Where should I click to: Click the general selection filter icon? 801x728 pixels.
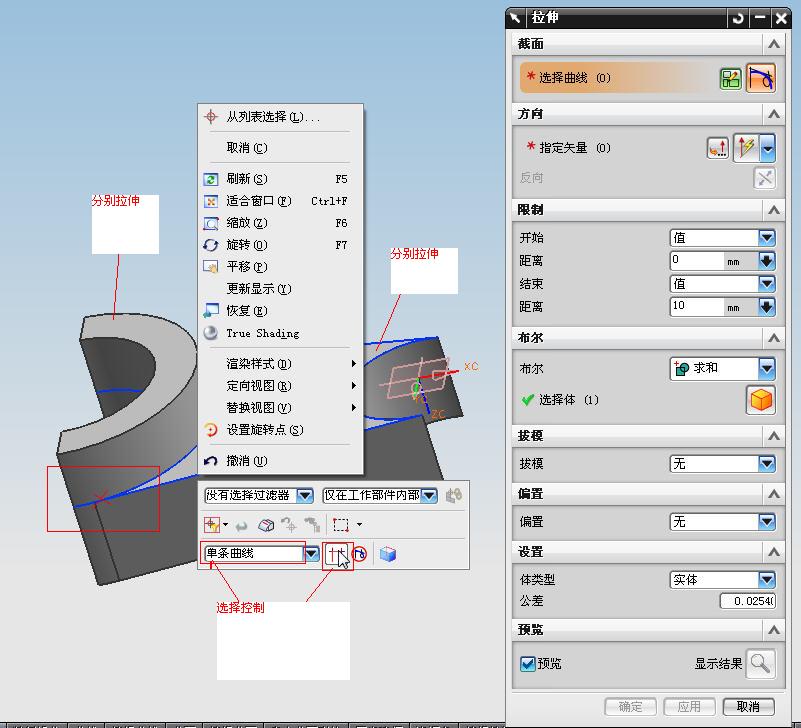coord(211,525)
